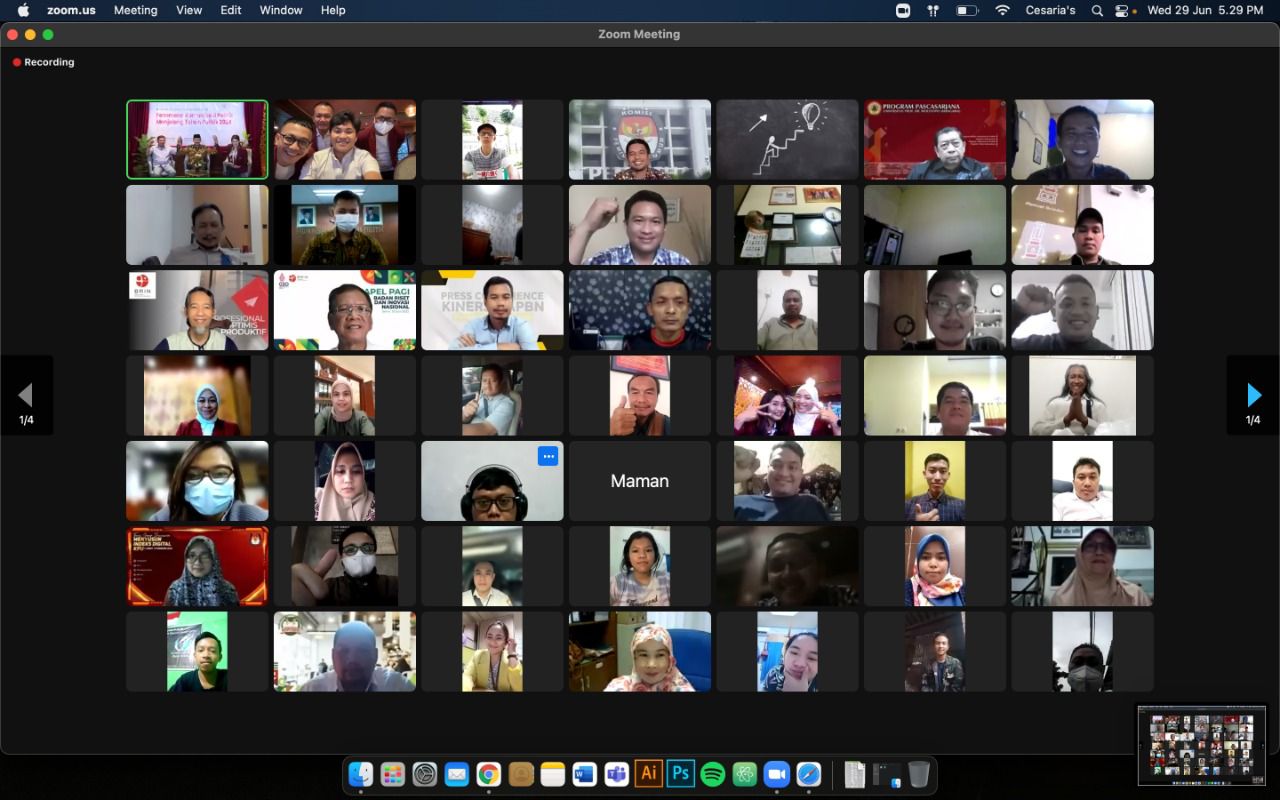Select the Maman participant tile
1280x800 pixels.
coord(640,481)
